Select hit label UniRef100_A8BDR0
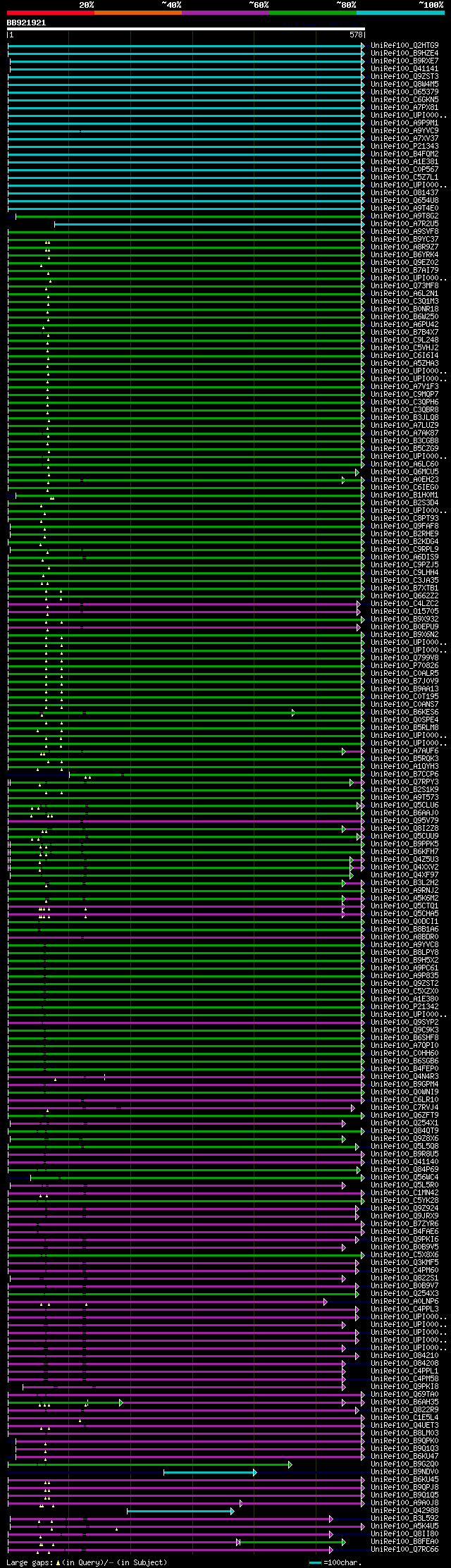Screen dimensions: 451x1568 click(404, 937)
